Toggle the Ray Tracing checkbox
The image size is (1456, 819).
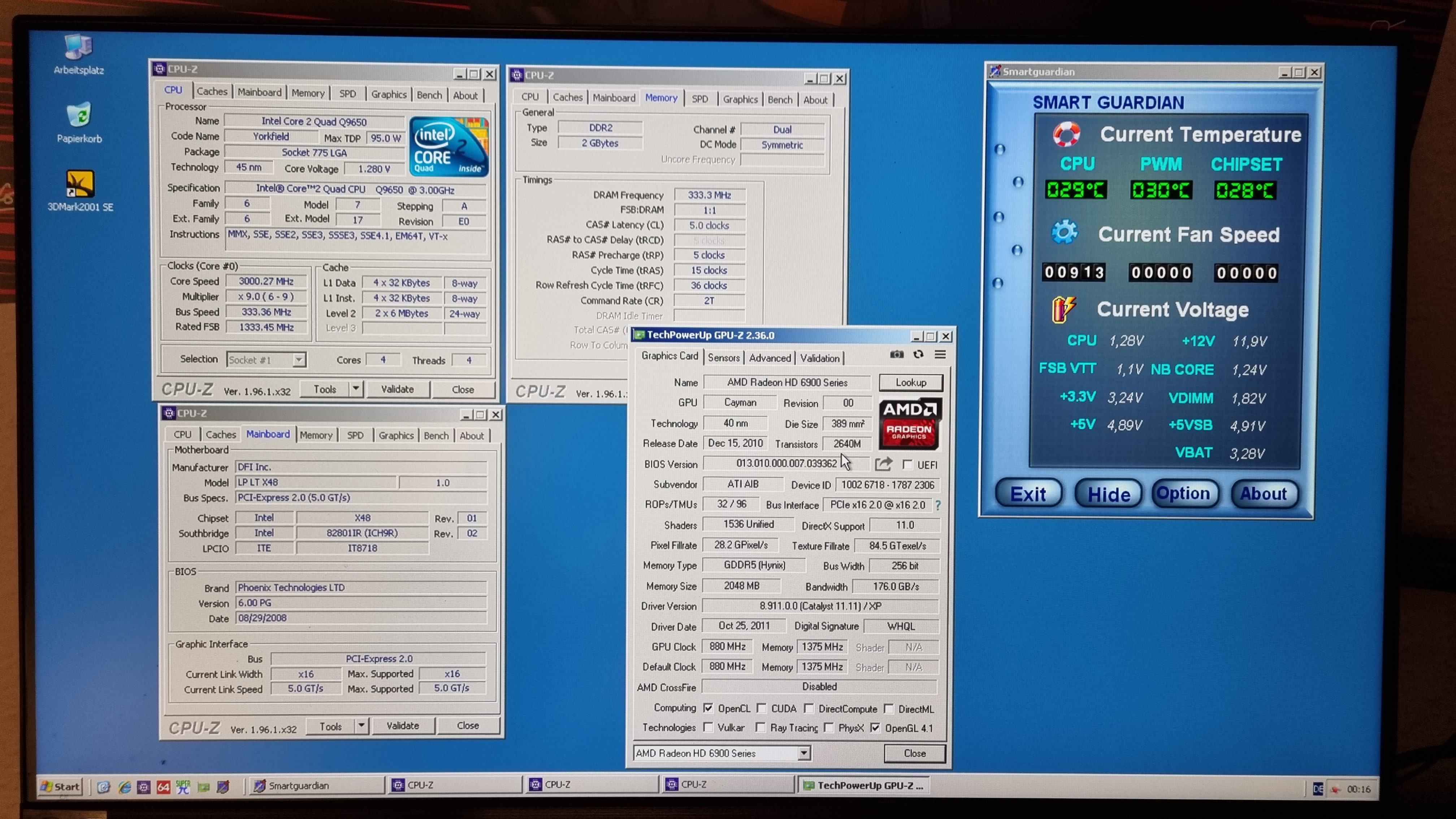pyautogui.click(x=761, y=727)
